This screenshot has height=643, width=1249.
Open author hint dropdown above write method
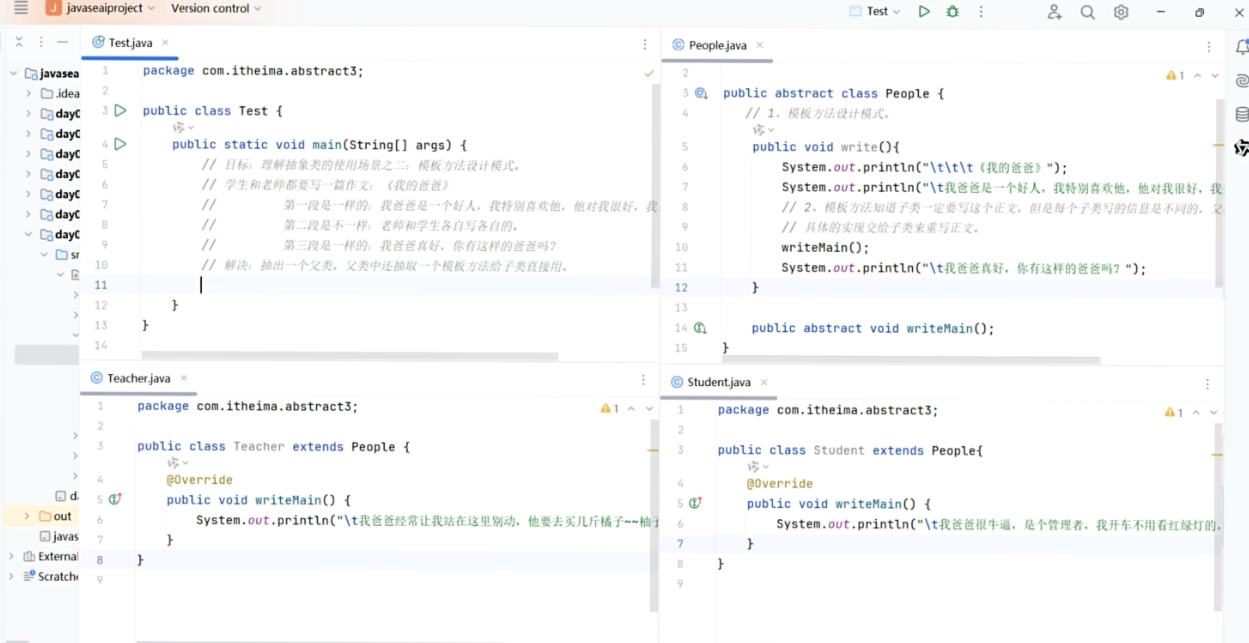point(764,130)
